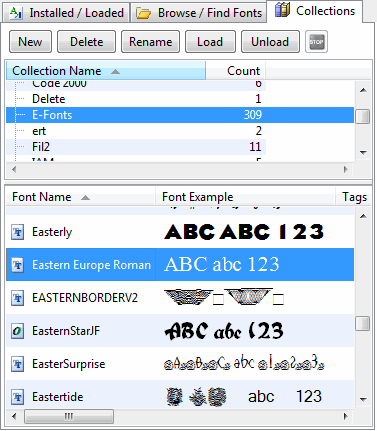Select the Code 2000 collection row
Image resolution: width=377 pixels, height=431 pixels.
click(x=136, y=85)
